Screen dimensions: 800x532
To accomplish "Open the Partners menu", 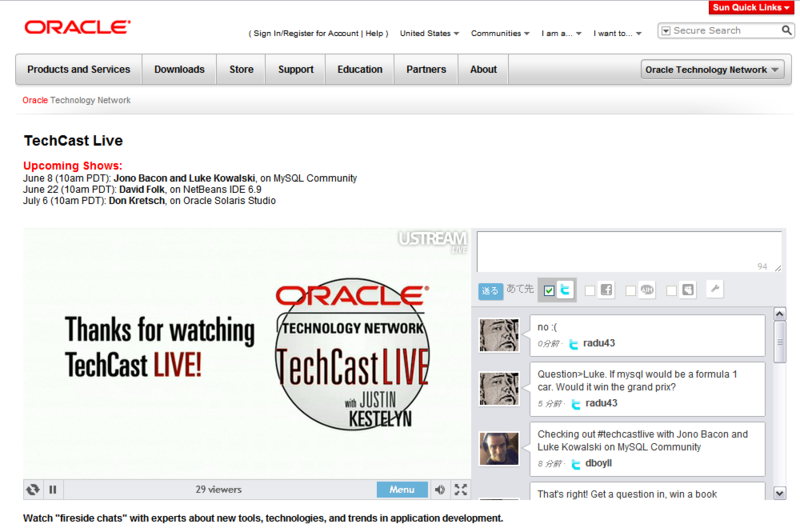I will pos(426,69).
